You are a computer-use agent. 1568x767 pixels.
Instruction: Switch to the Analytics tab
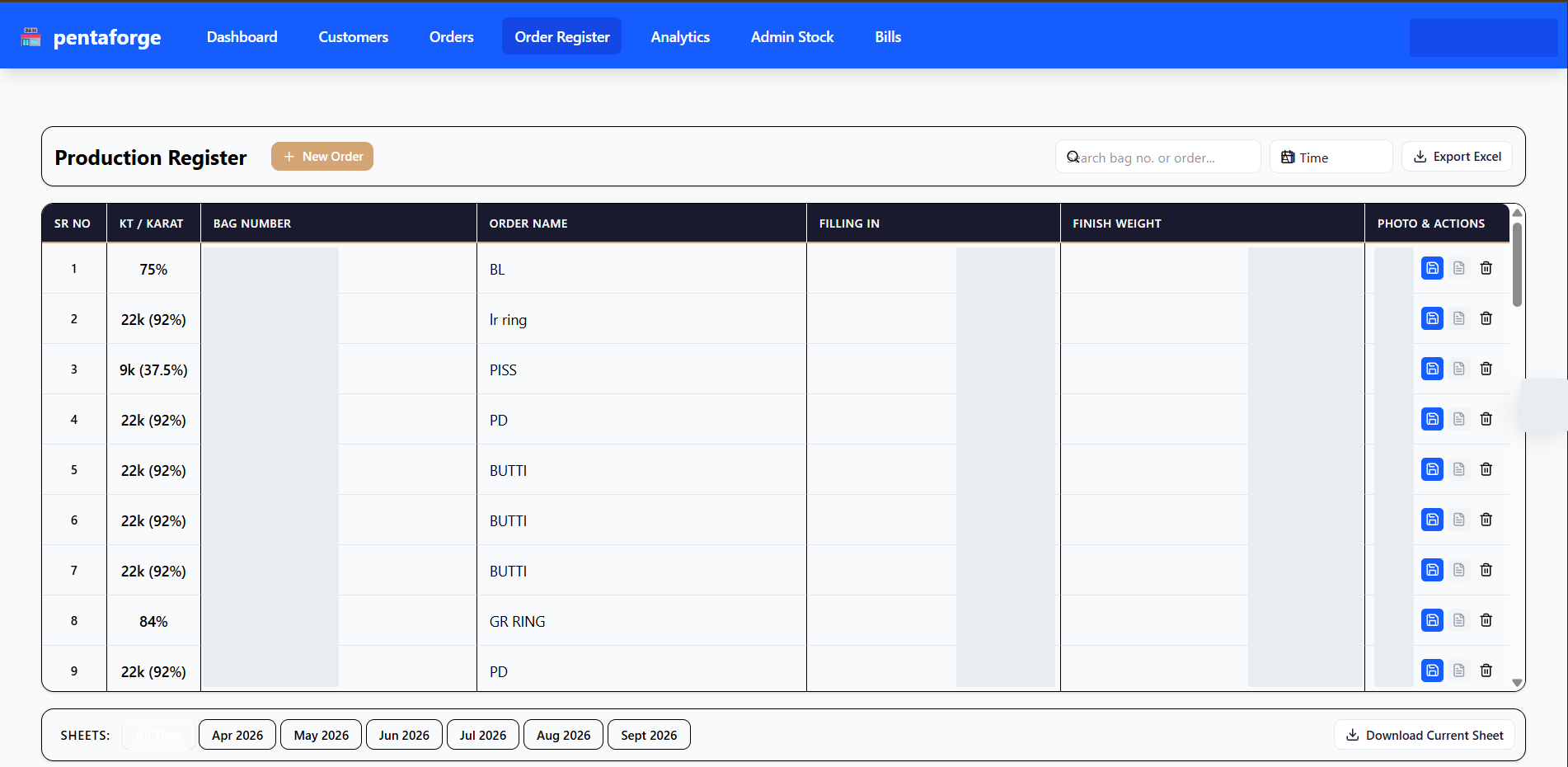(x=680, y=36)
